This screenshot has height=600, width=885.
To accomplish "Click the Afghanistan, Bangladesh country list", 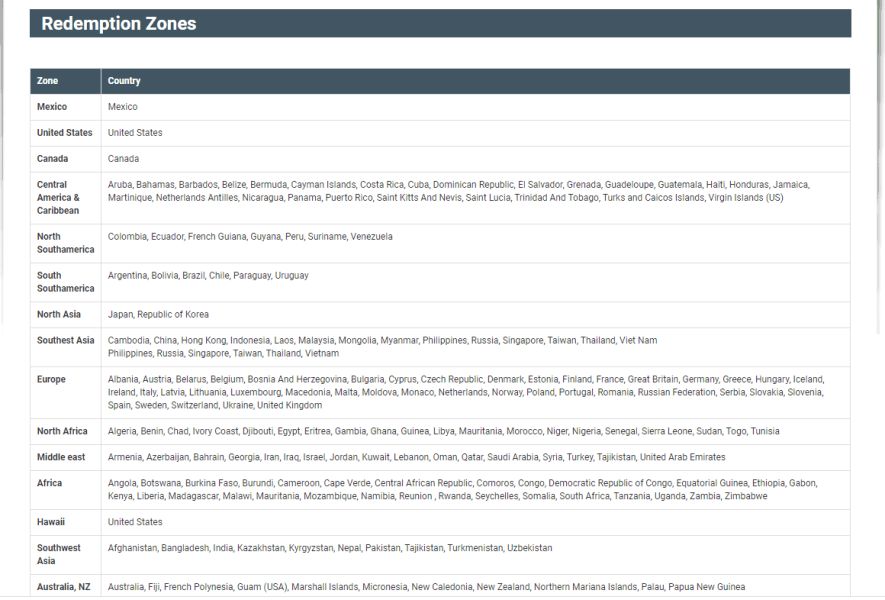I will coord(330,548).
